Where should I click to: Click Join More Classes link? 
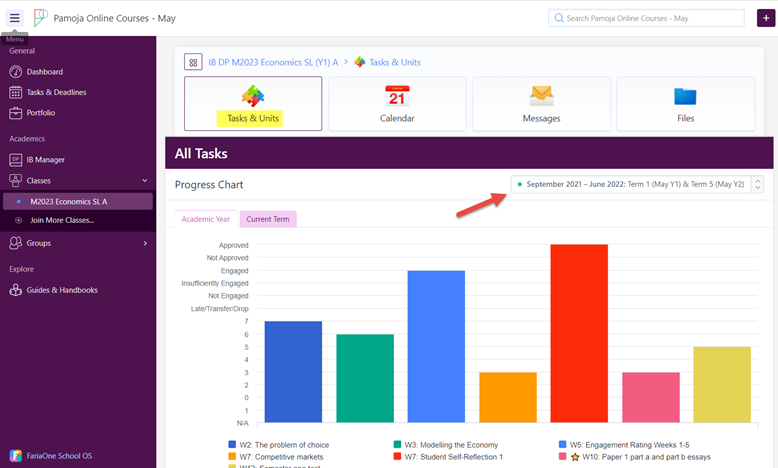tap(62, 220)
